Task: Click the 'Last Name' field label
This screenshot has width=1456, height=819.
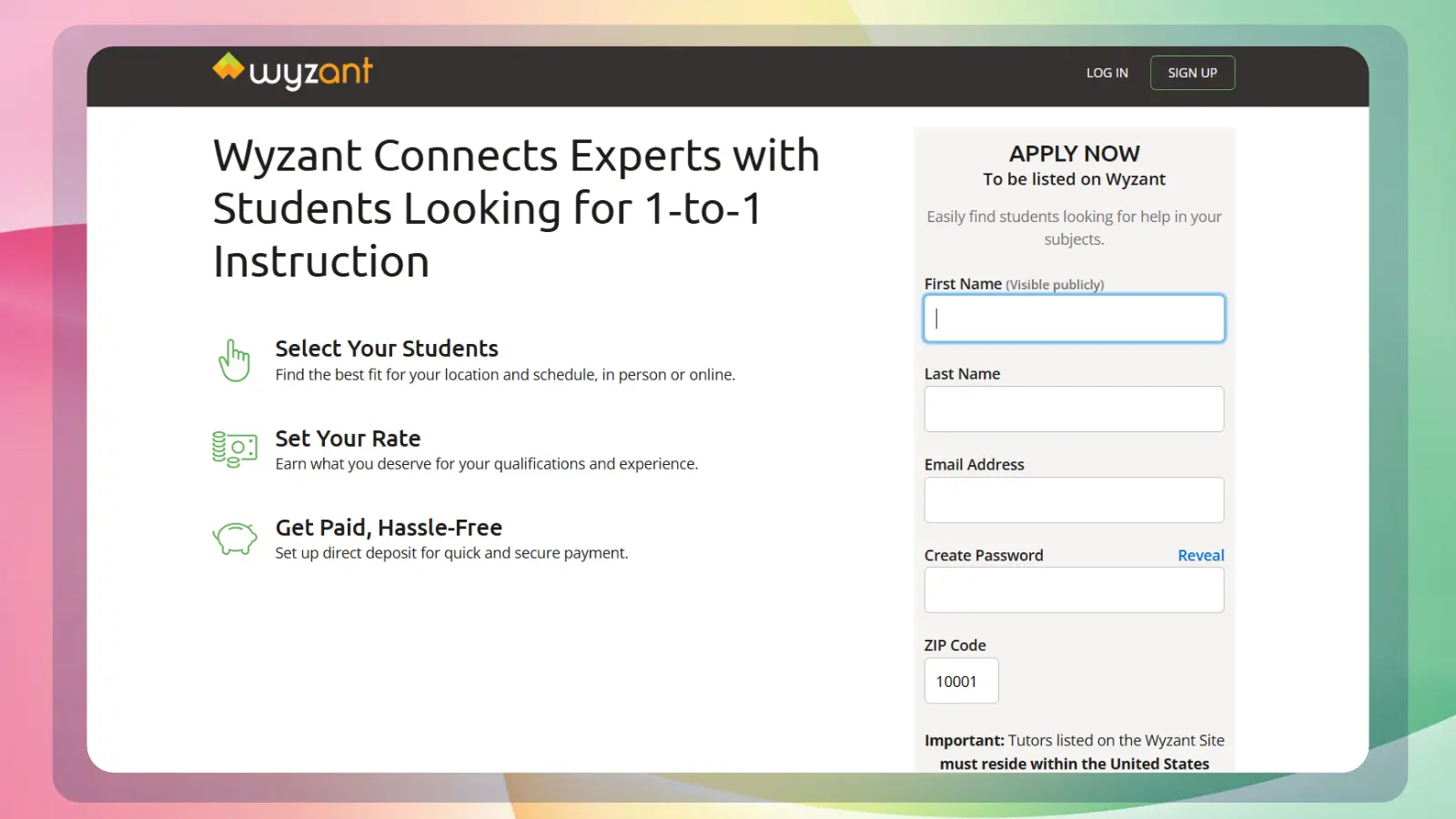Action: click(962, 374)
